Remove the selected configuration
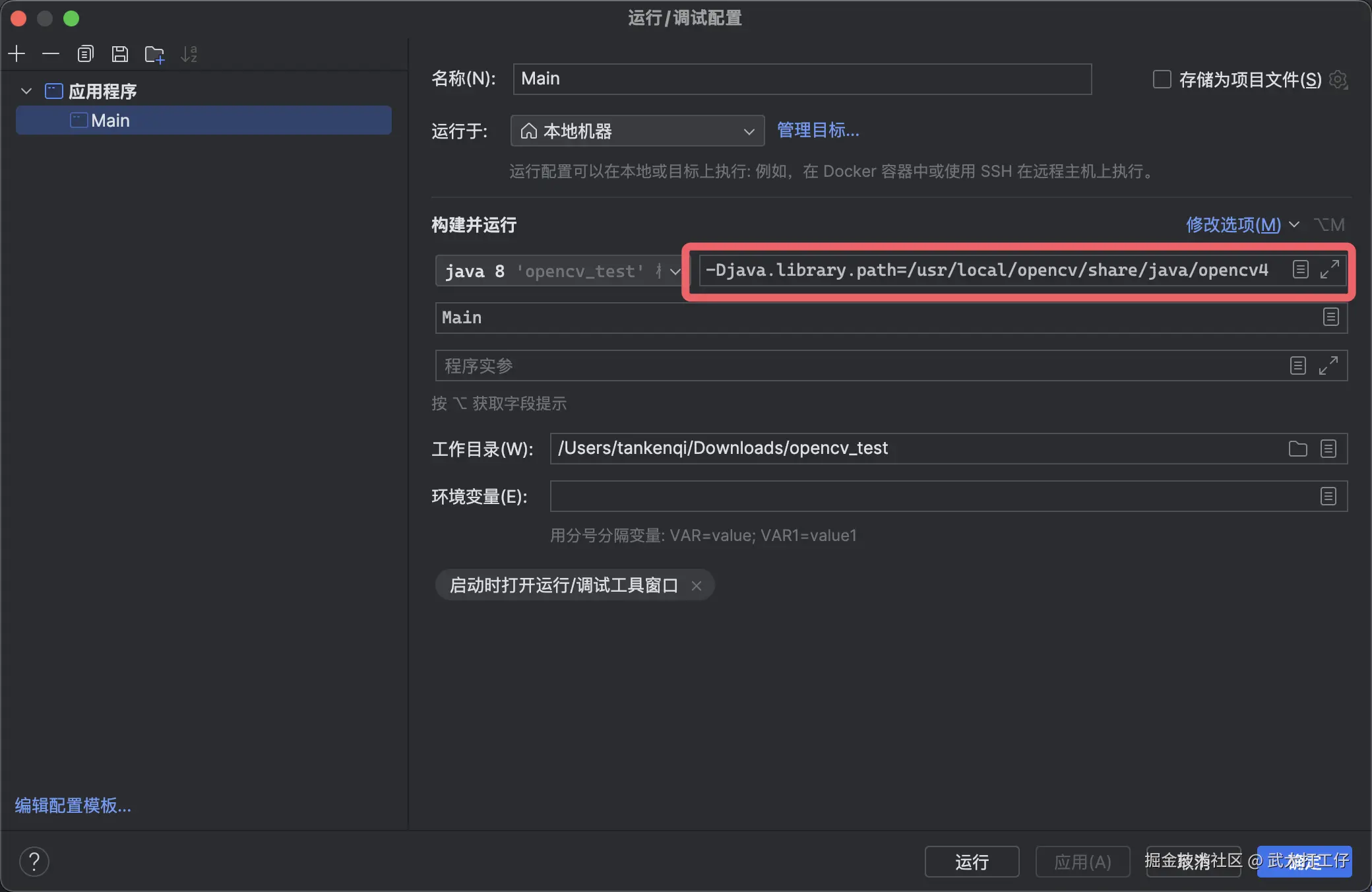Screen dimensions: 1372x892 click(x=51, y=53)
